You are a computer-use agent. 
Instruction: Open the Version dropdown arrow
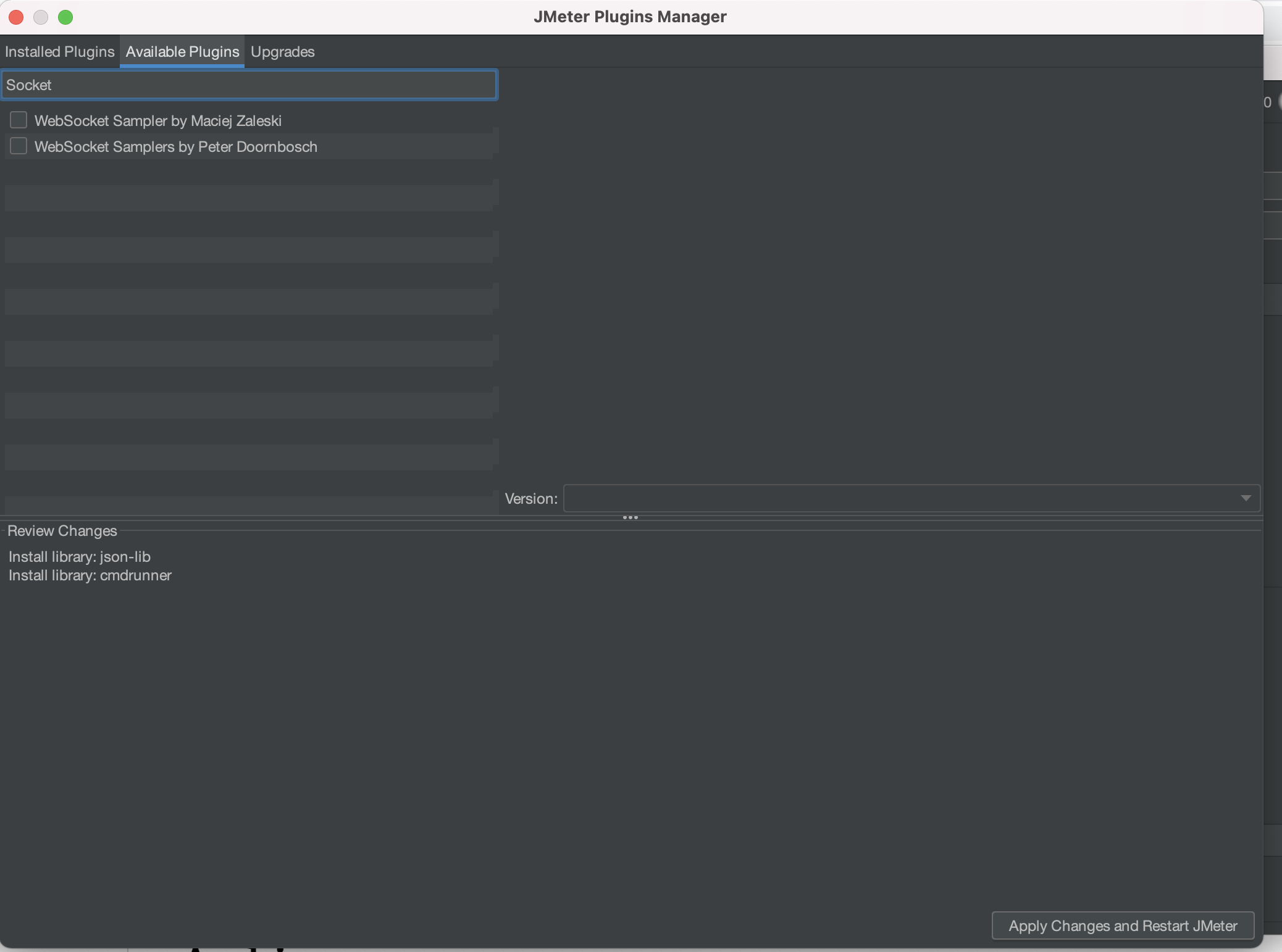pyautogui.click(x=1245, y=498)
